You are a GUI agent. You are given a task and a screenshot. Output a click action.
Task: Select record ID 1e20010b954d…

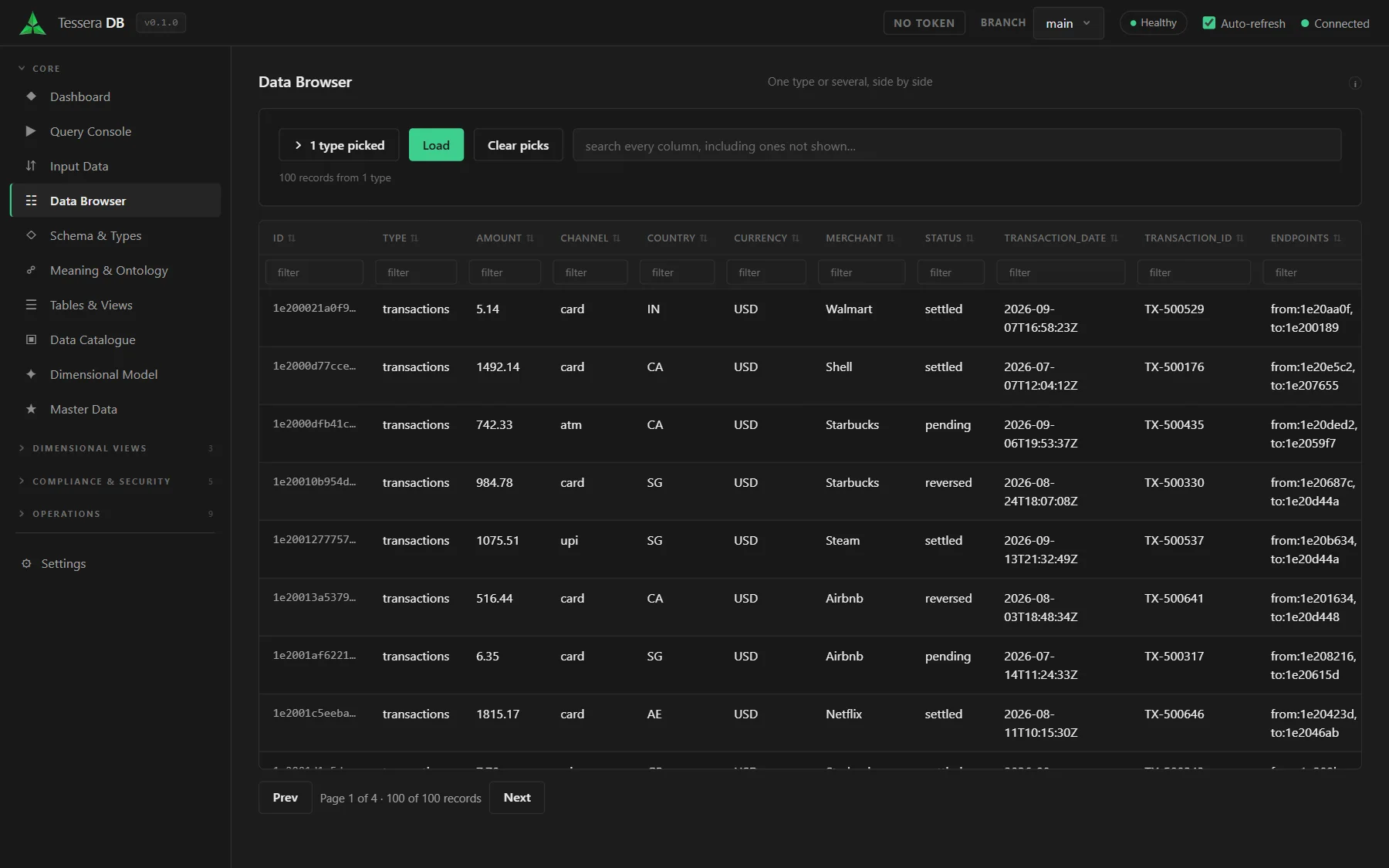(x=314, y=482)
